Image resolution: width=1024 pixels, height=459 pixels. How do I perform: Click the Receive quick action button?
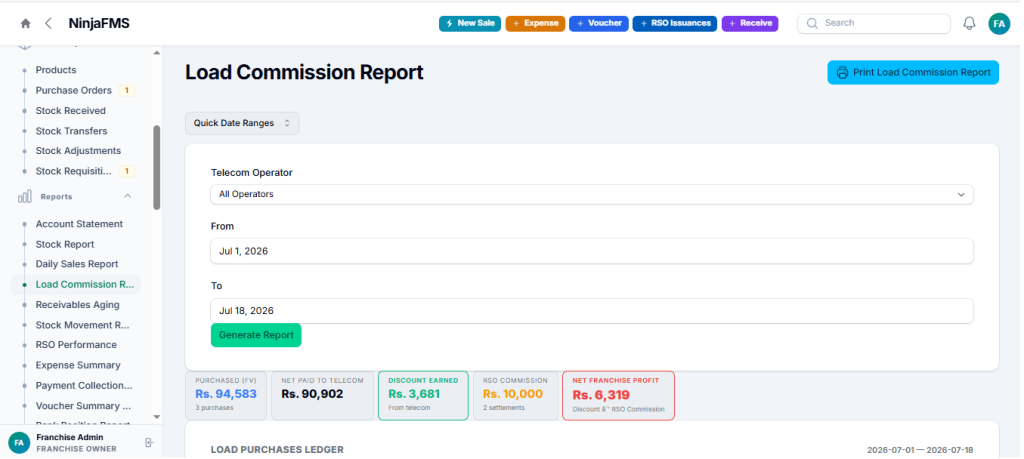click(x=750, y=24)
